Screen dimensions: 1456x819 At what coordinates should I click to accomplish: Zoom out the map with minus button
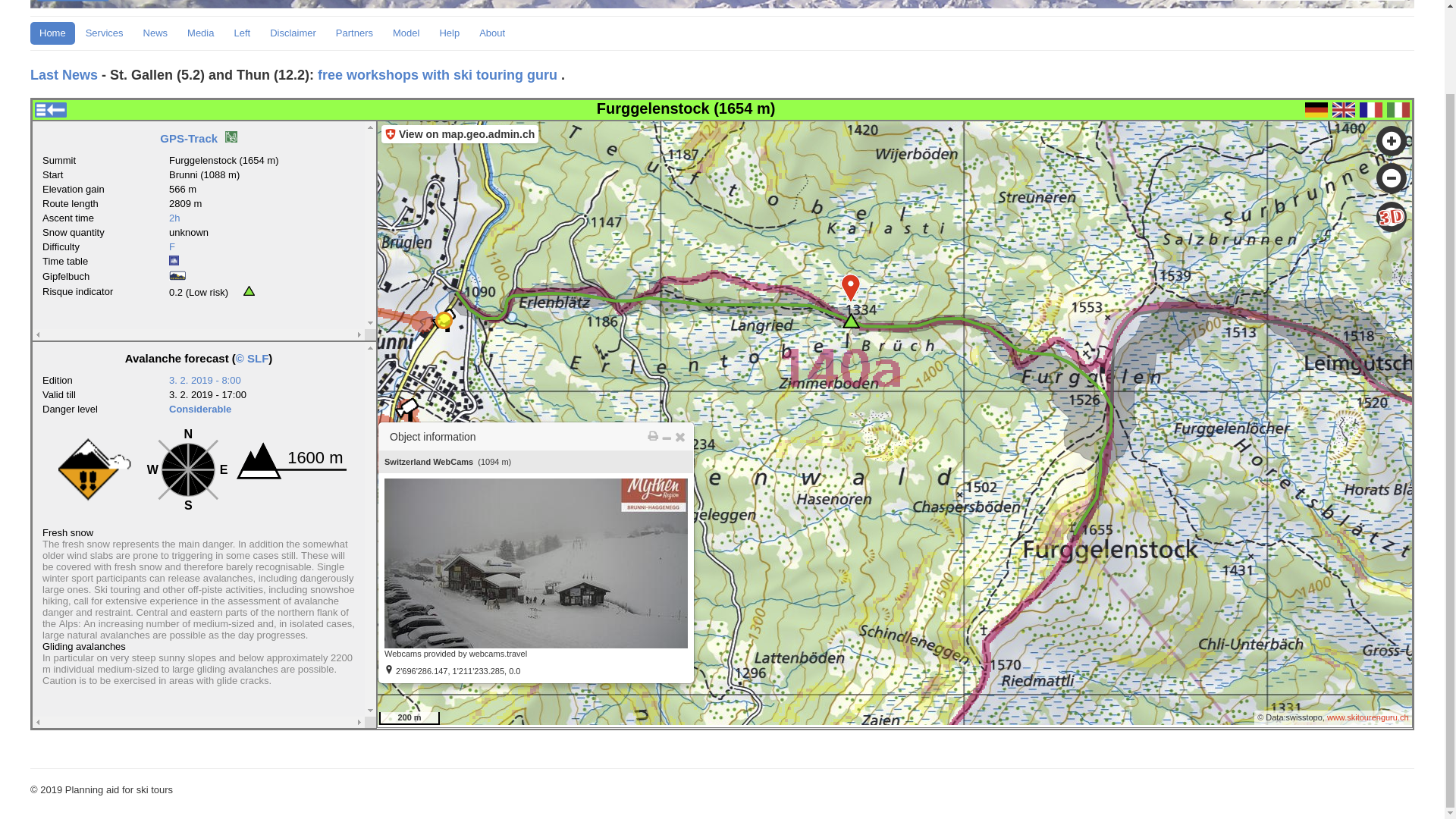pos(1391,179)
